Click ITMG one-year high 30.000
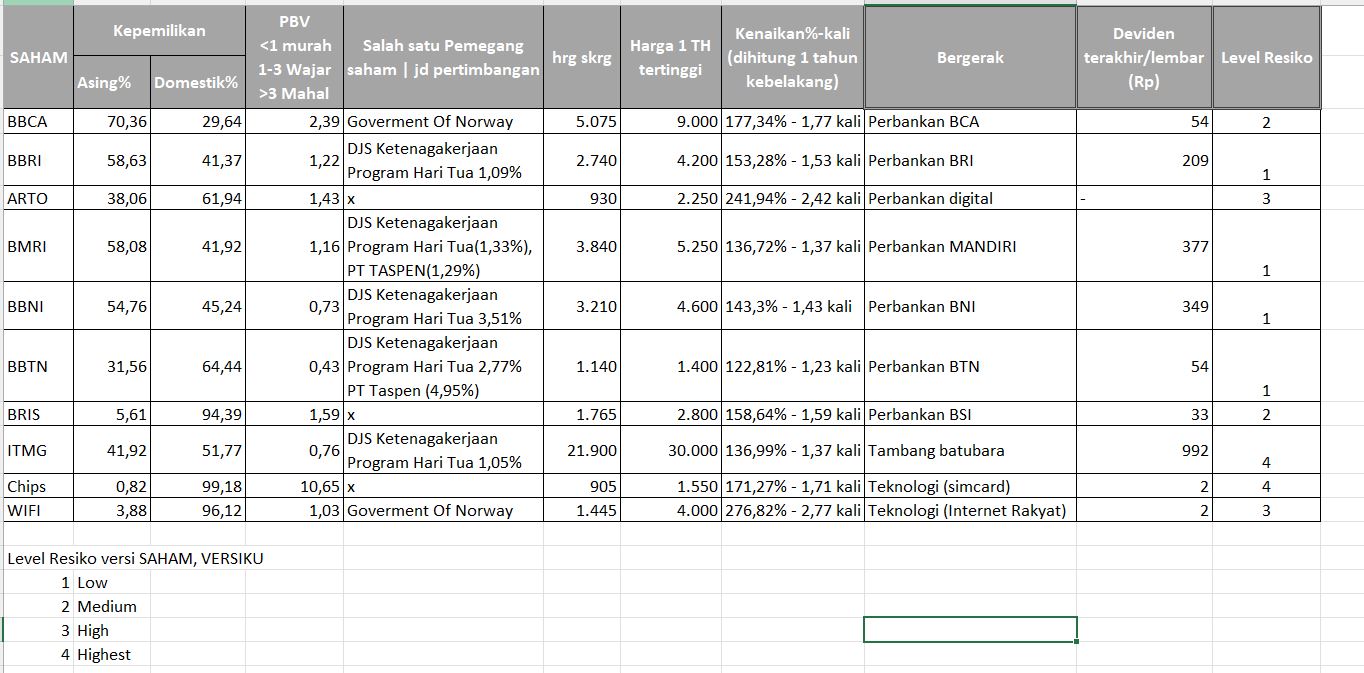 [x=671, y=450]
